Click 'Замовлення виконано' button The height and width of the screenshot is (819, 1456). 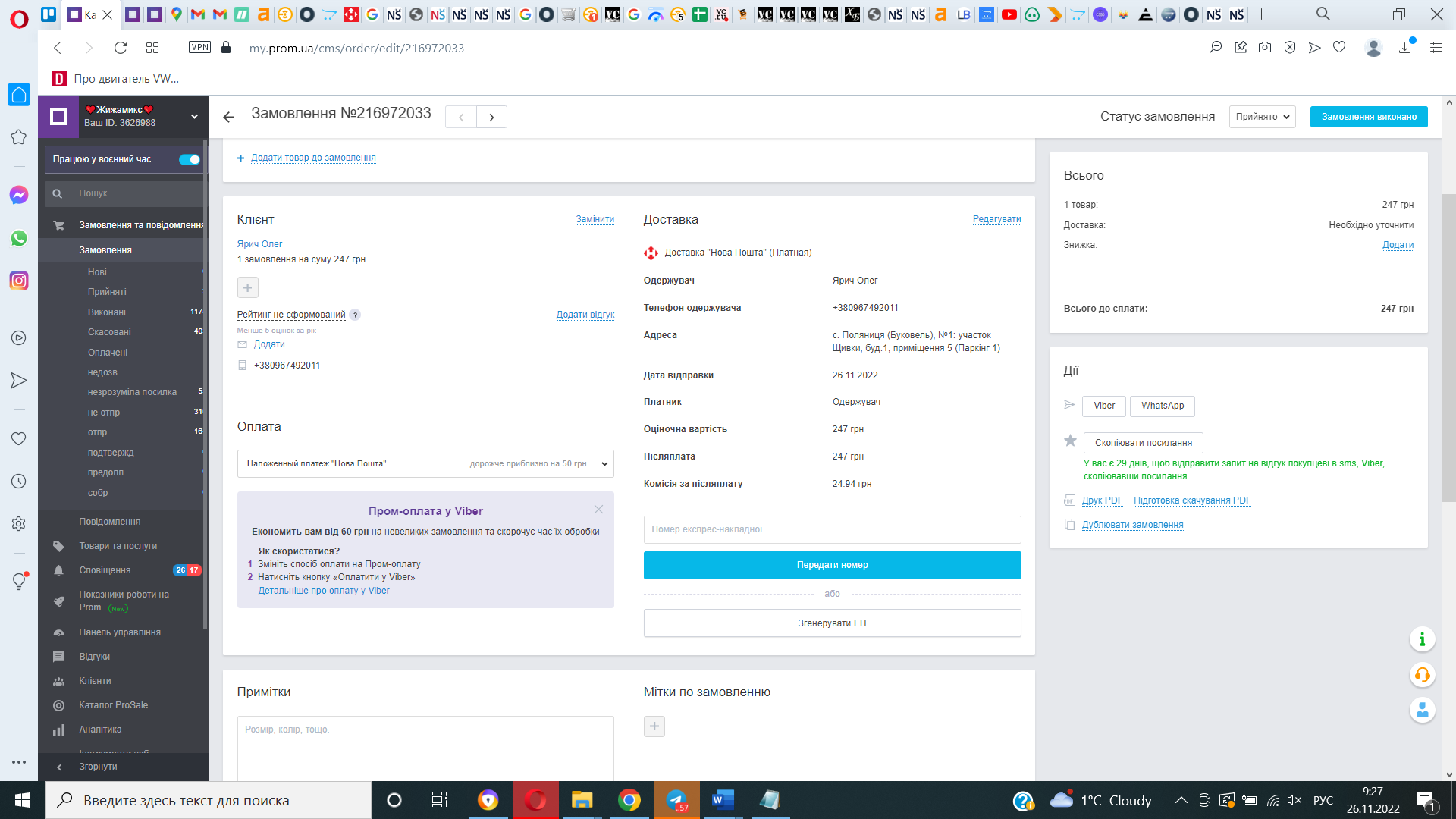[1369, 117]
